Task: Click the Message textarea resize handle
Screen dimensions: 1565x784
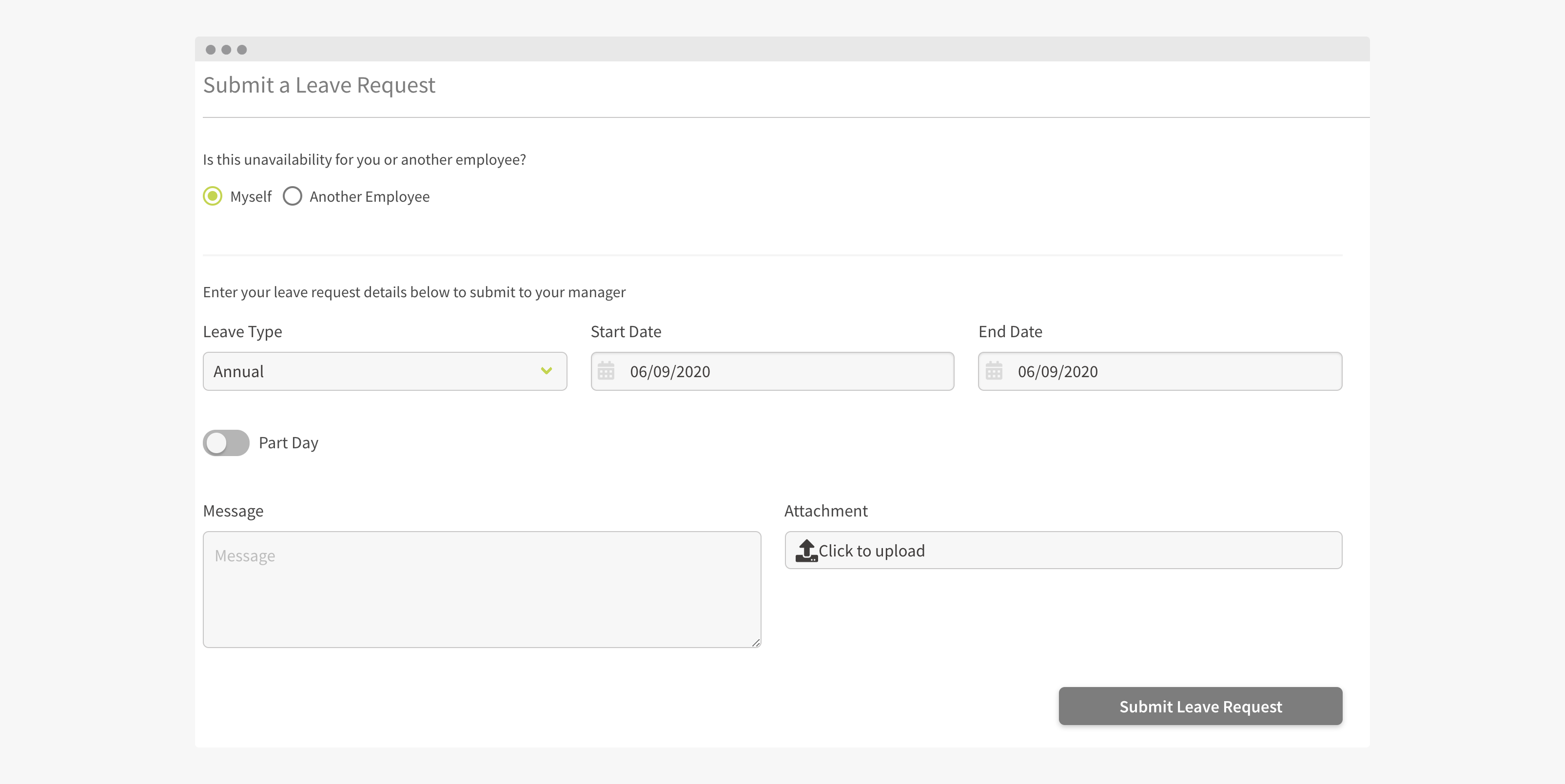Action: pos(756,643)
